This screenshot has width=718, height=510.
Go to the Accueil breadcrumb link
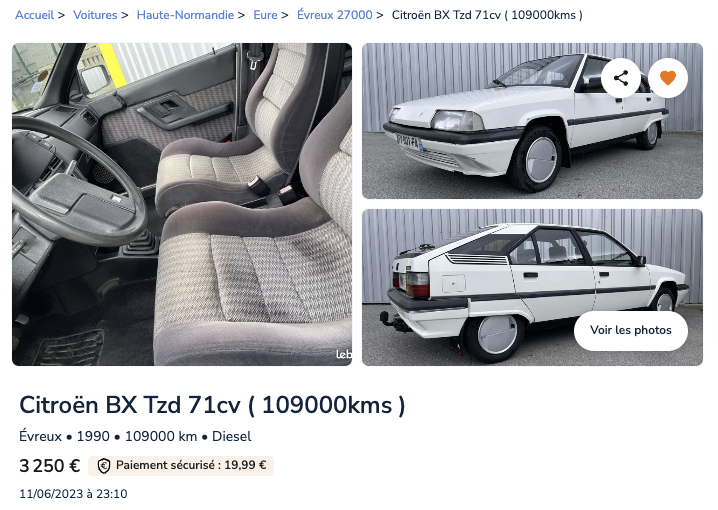point(34,15)
